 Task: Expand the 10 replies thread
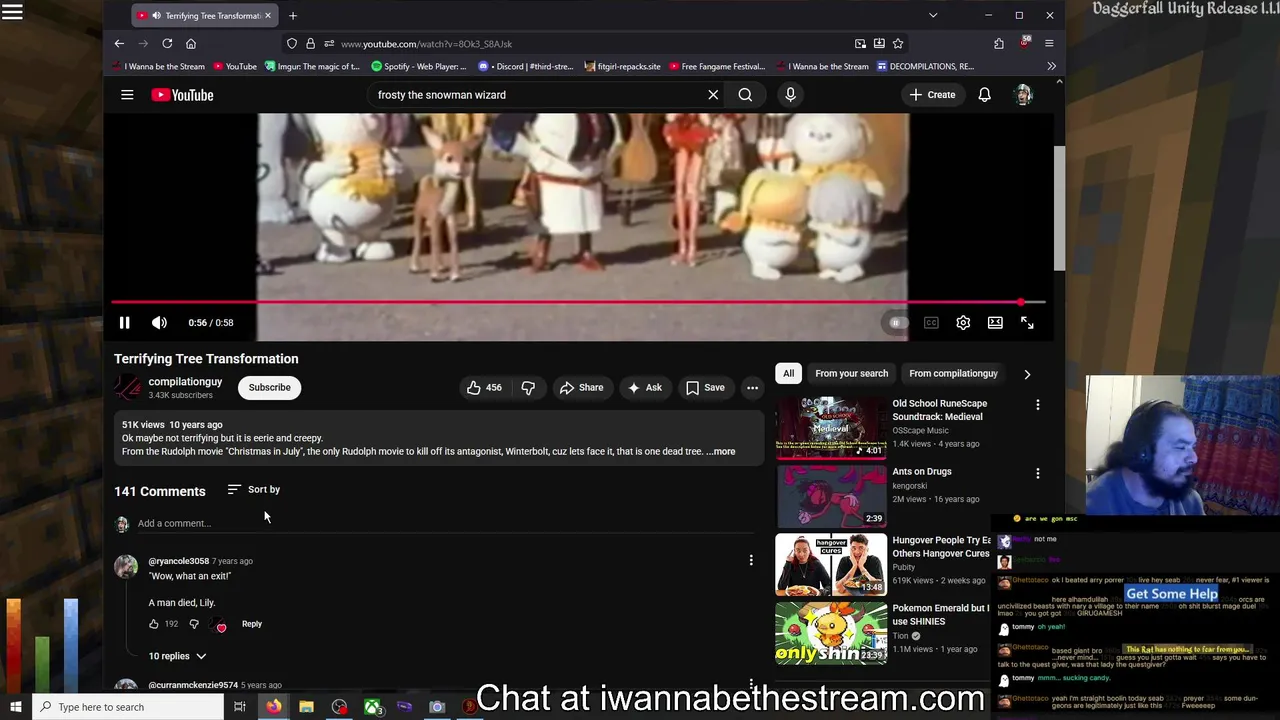point(177,656)
